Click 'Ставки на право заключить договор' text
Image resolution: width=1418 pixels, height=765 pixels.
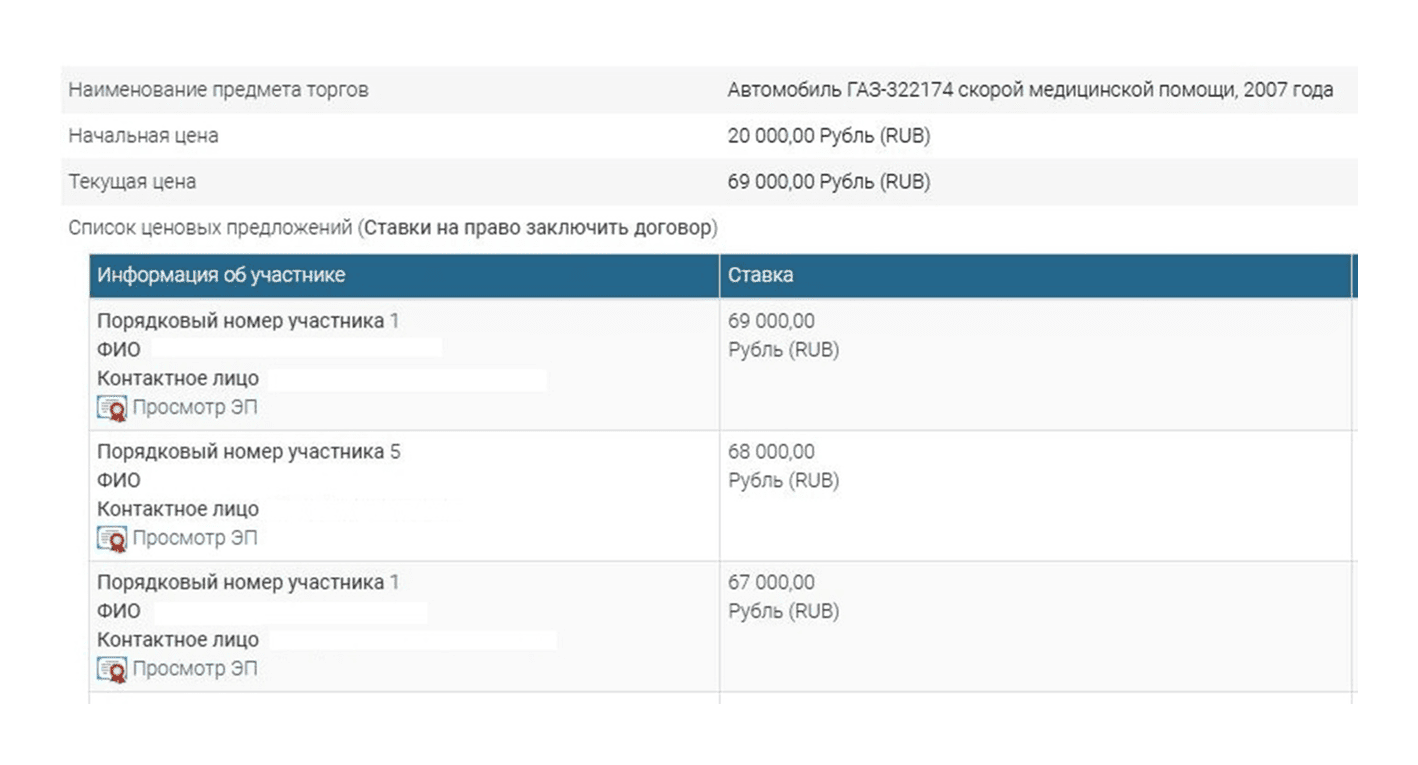[x=538, y=228]
